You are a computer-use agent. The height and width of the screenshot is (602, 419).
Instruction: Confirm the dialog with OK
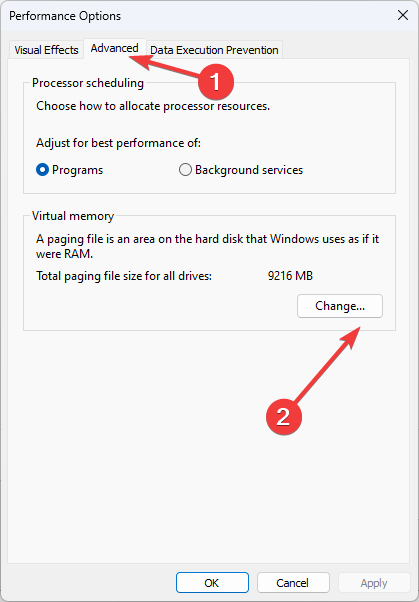(212, 583)
